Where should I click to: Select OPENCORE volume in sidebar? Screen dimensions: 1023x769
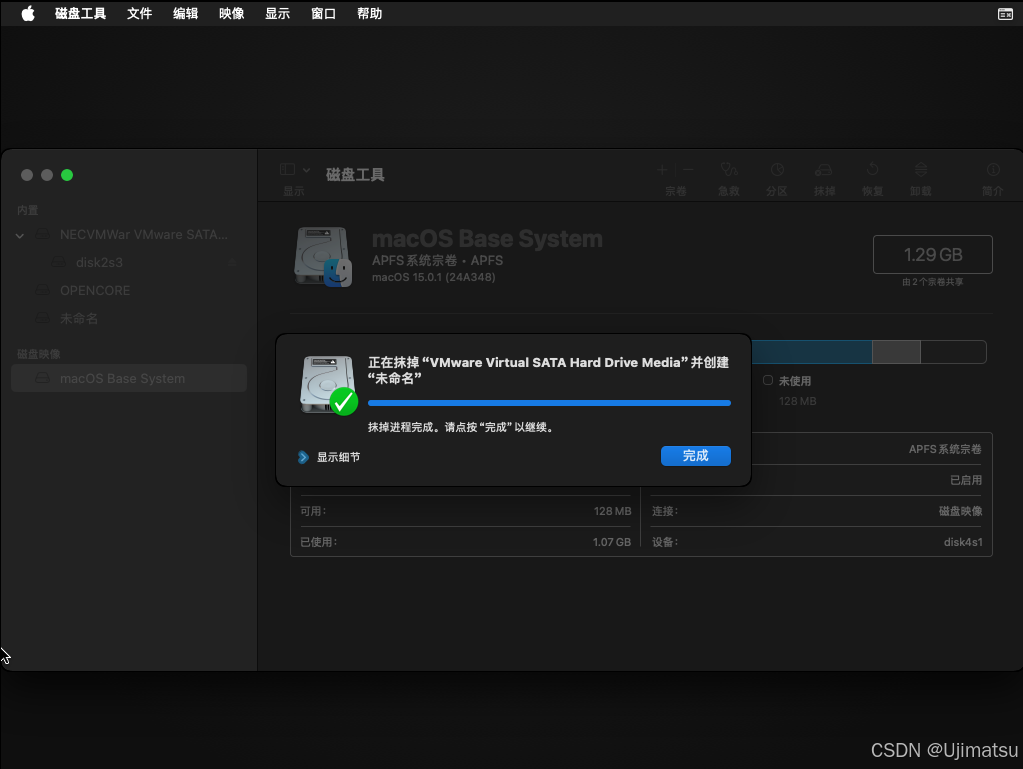pyautogui.click(x=129, y=290)
